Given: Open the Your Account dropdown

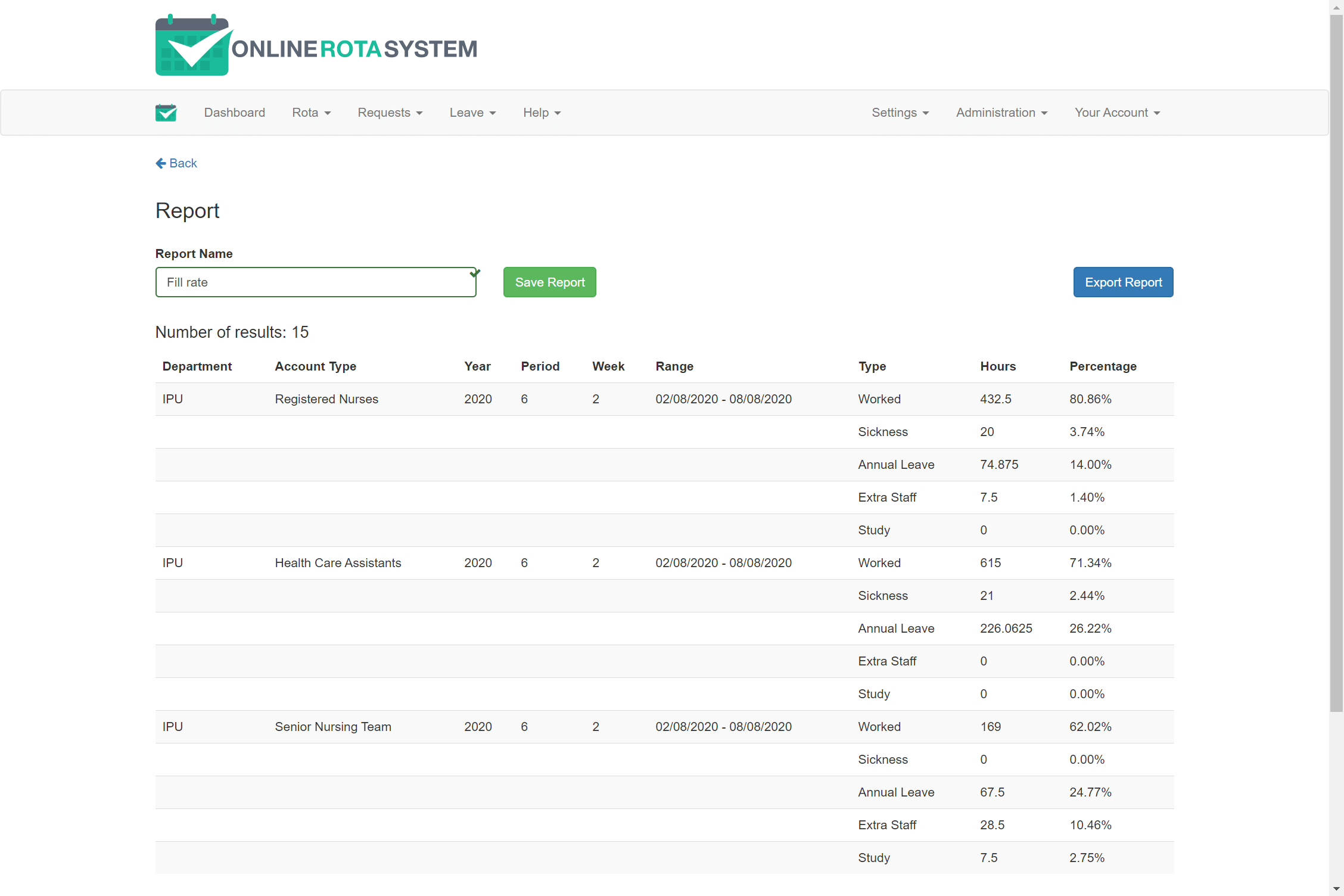Looking at the screenshot, I should coord(1118,113).
